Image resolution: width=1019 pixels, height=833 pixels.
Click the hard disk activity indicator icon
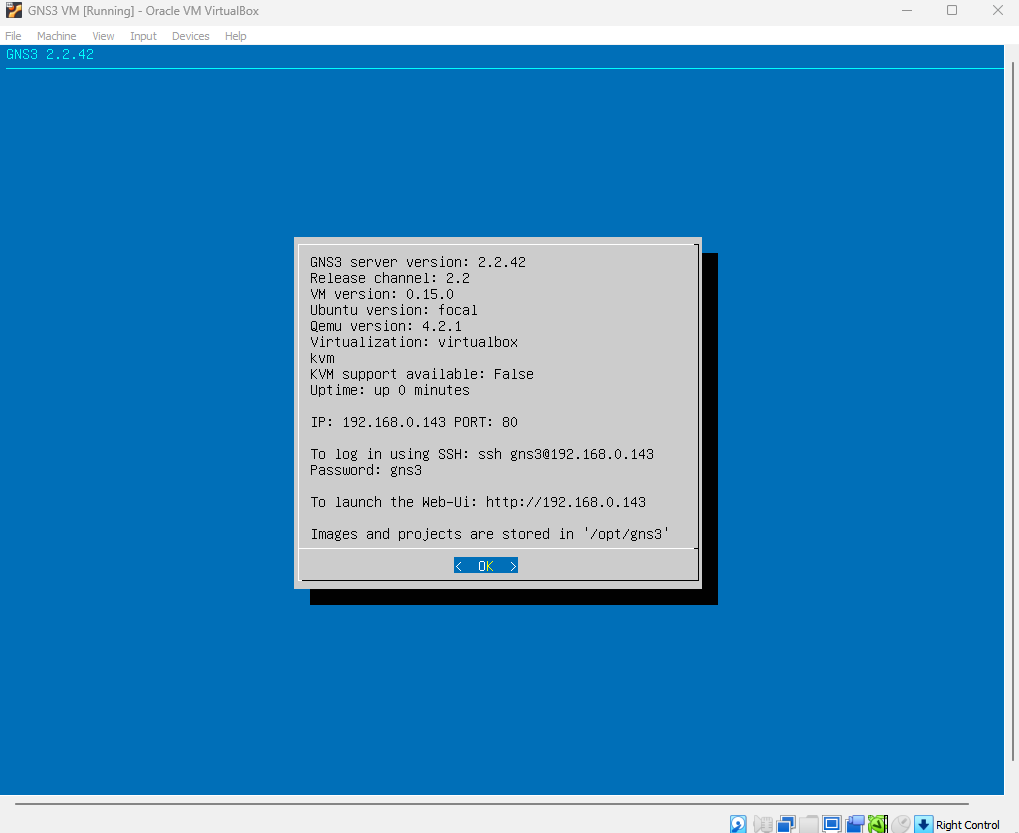point(738,824)
